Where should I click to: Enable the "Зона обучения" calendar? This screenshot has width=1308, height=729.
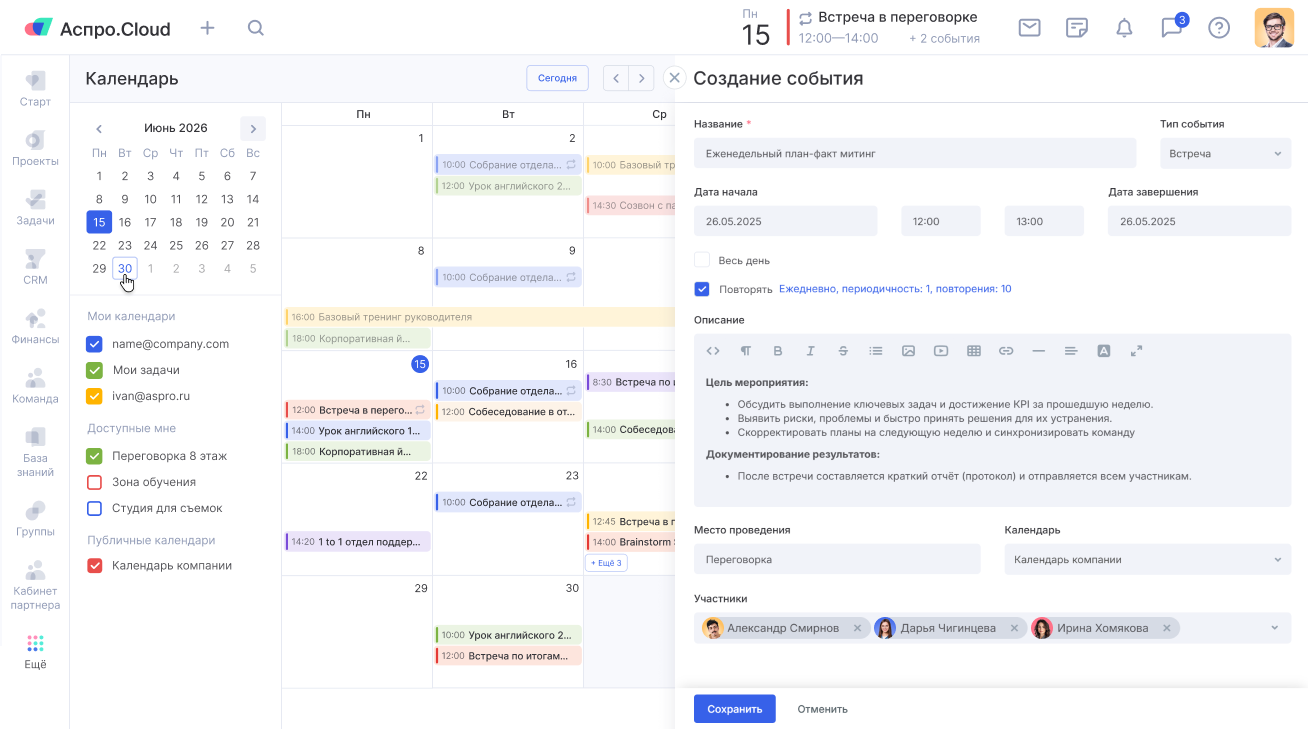[95, 482]
